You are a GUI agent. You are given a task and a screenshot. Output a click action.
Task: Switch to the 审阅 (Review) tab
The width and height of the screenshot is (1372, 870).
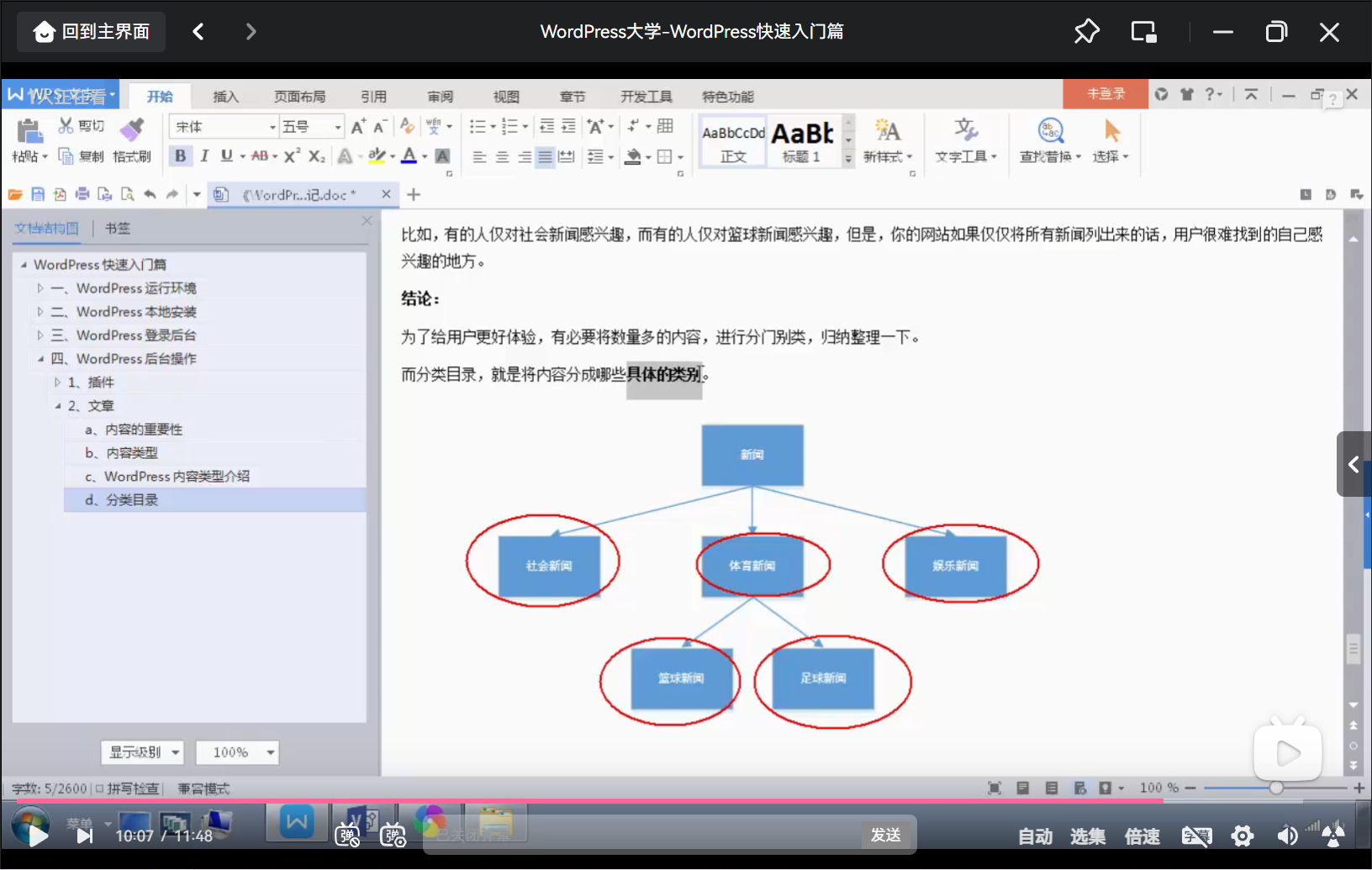pyautogui.click(x=441, y=97)
